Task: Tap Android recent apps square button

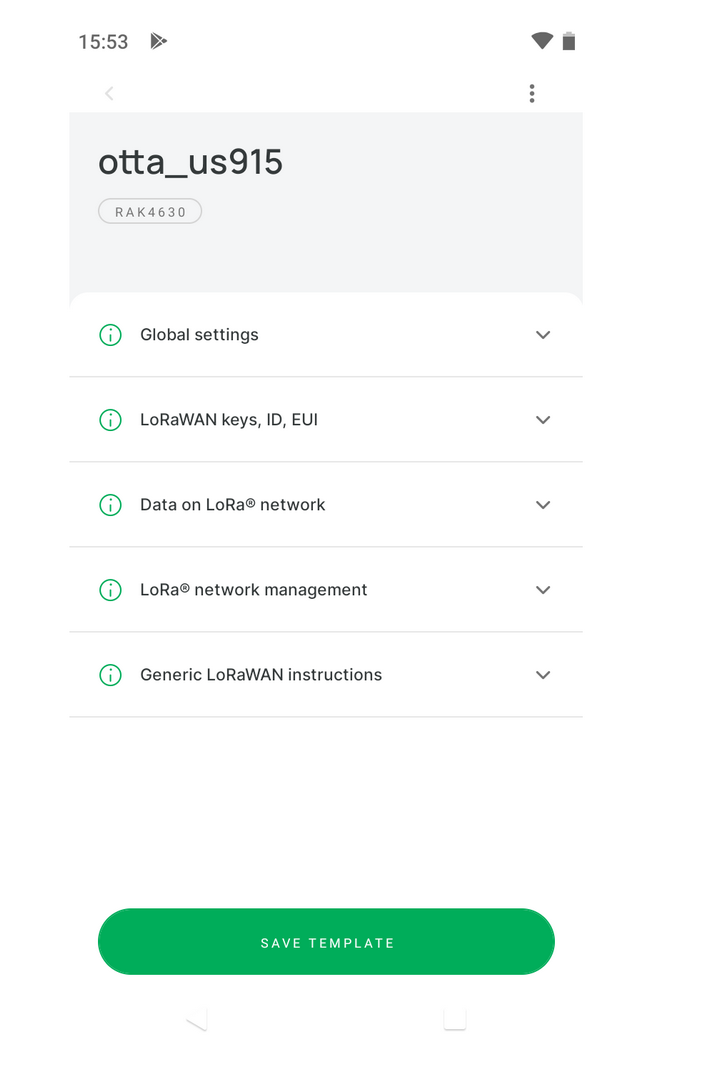Action: coord(455,1019)
